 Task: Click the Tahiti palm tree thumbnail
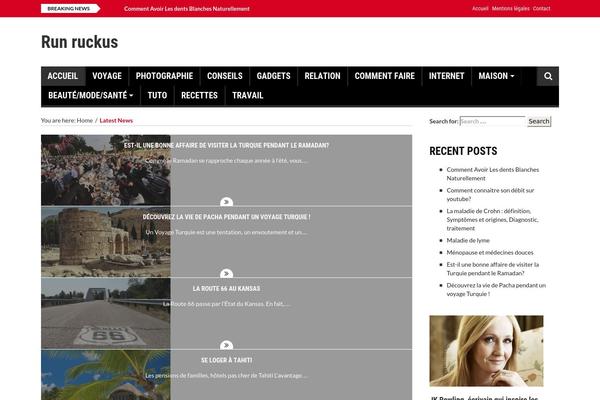point(106,375)
